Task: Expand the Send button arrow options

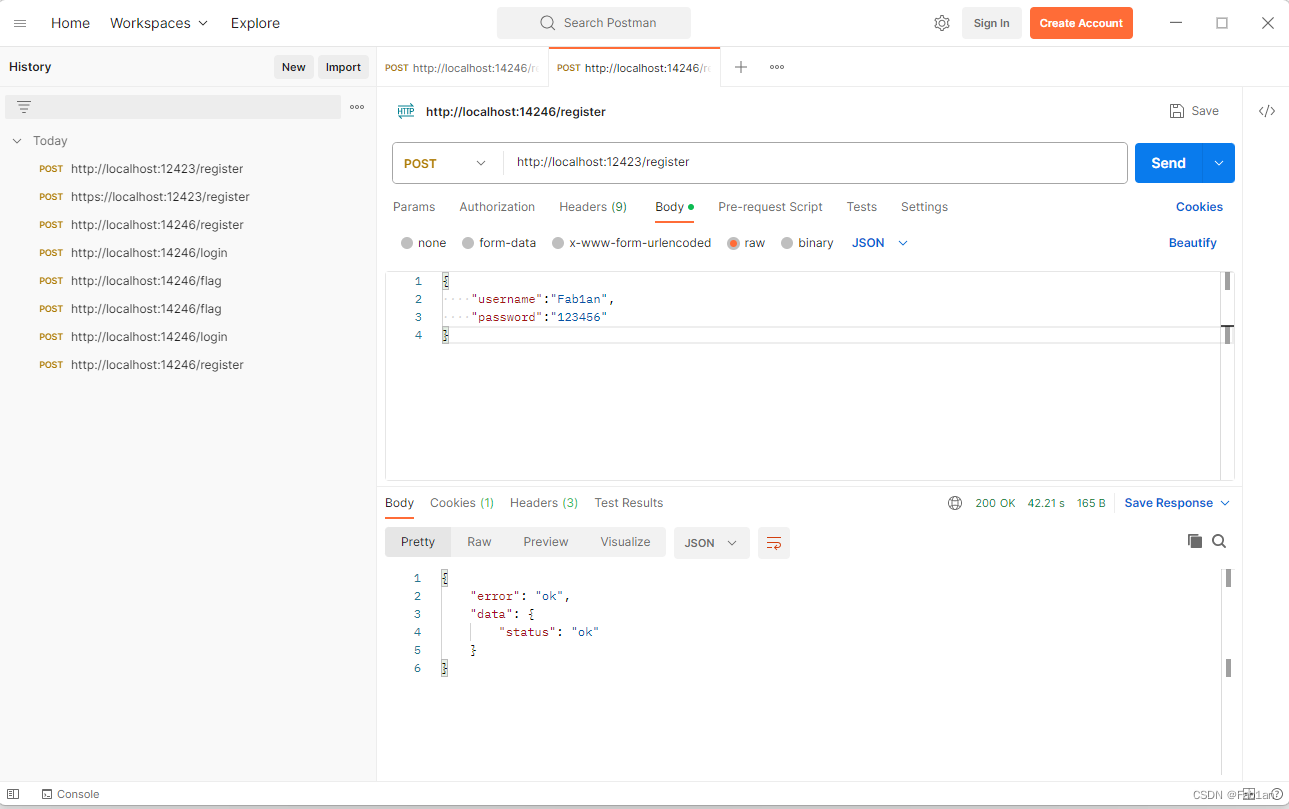Action: (x=1218, y=163)
